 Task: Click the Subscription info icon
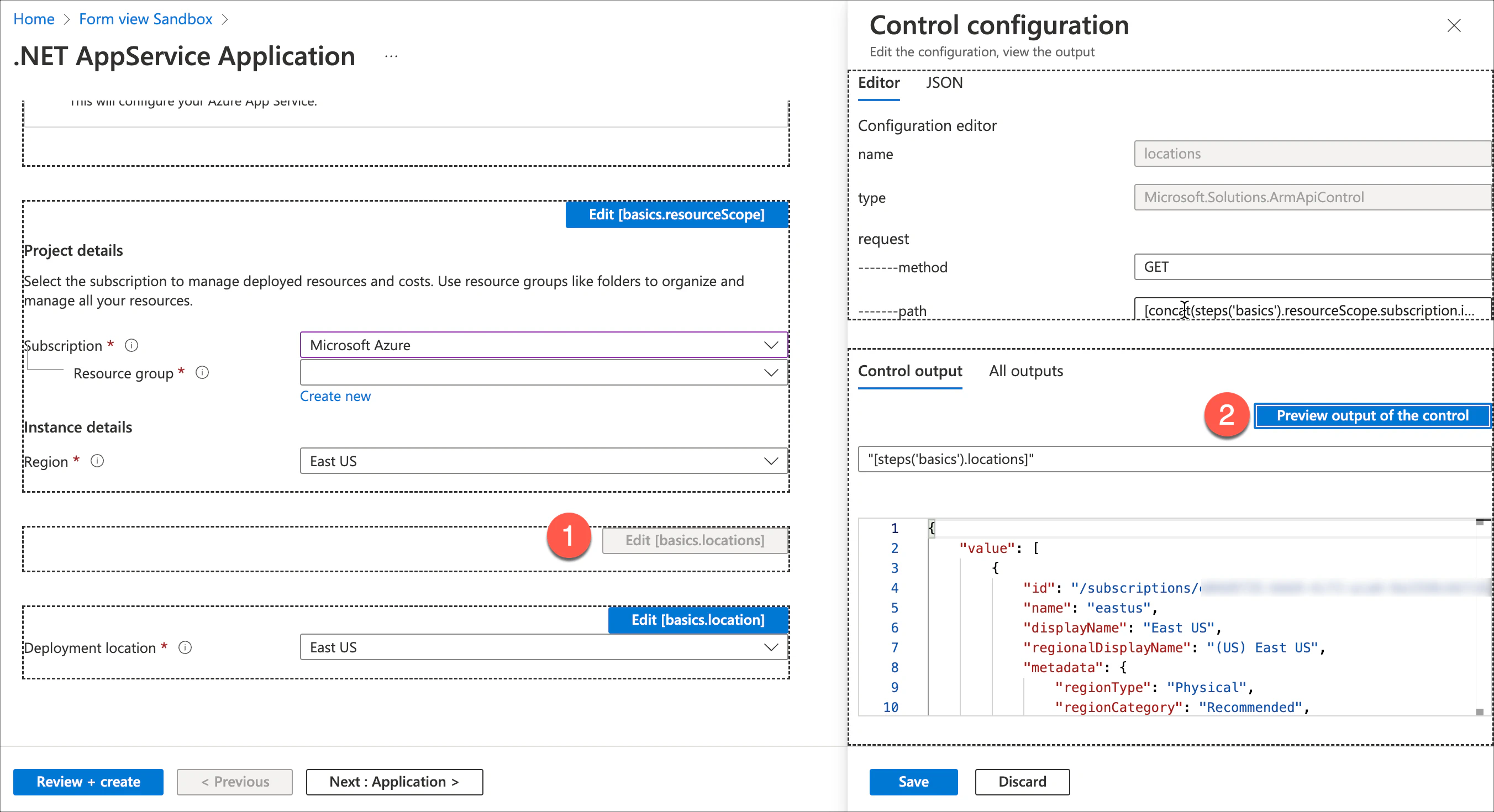click(131, 346)
